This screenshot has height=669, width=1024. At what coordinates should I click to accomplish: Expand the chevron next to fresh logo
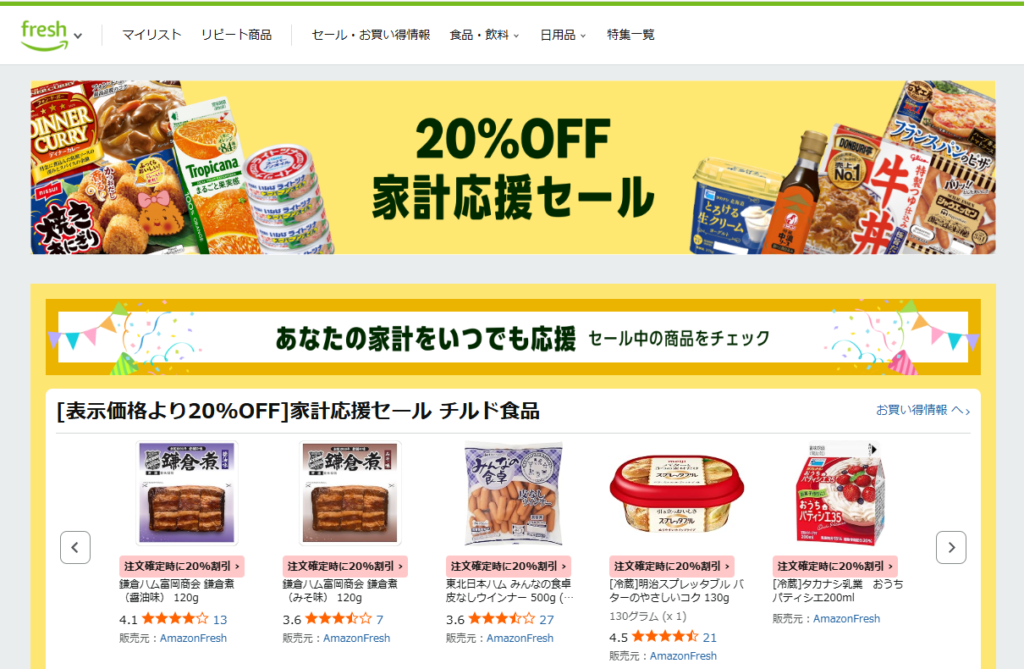(x=78, y=36)
